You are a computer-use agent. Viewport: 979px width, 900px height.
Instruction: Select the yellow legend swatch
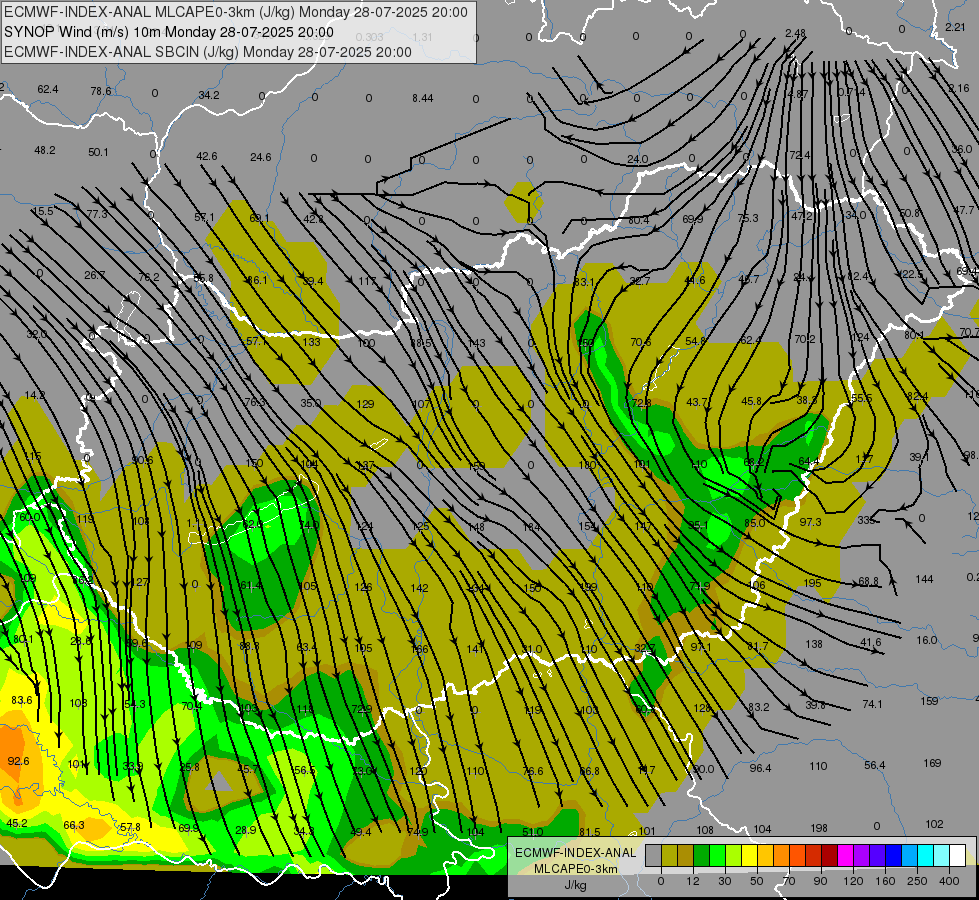point(749,855)
